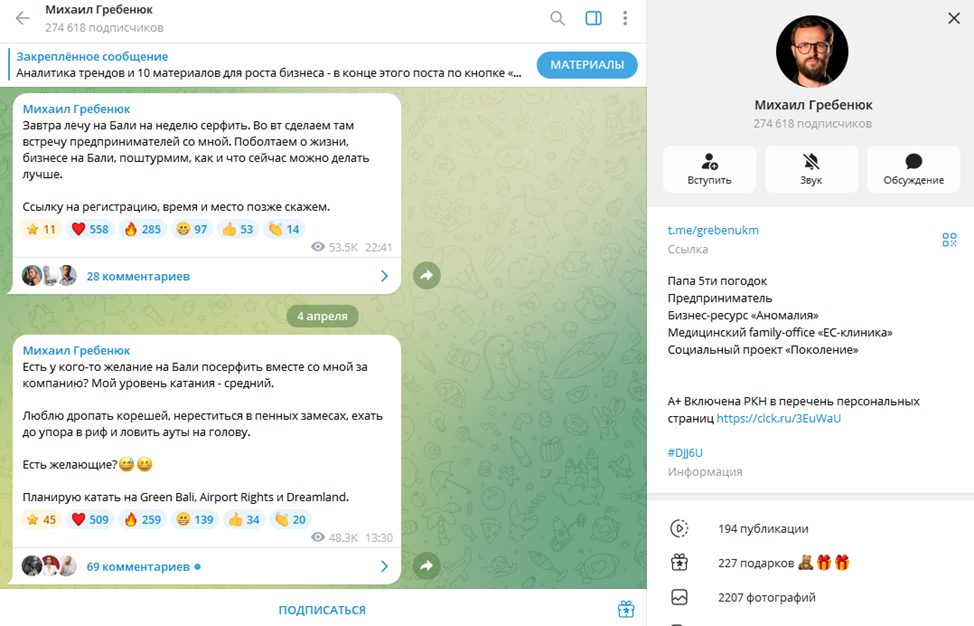Open Обсуждение discussion chat

click(x=913, y=169)
